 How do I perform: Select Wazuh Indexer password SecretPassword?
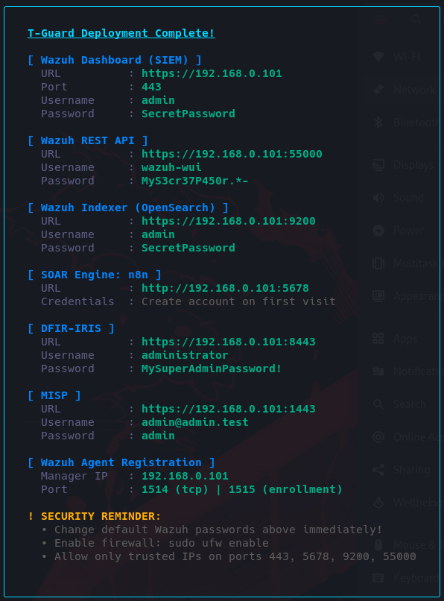pos(188,248)
